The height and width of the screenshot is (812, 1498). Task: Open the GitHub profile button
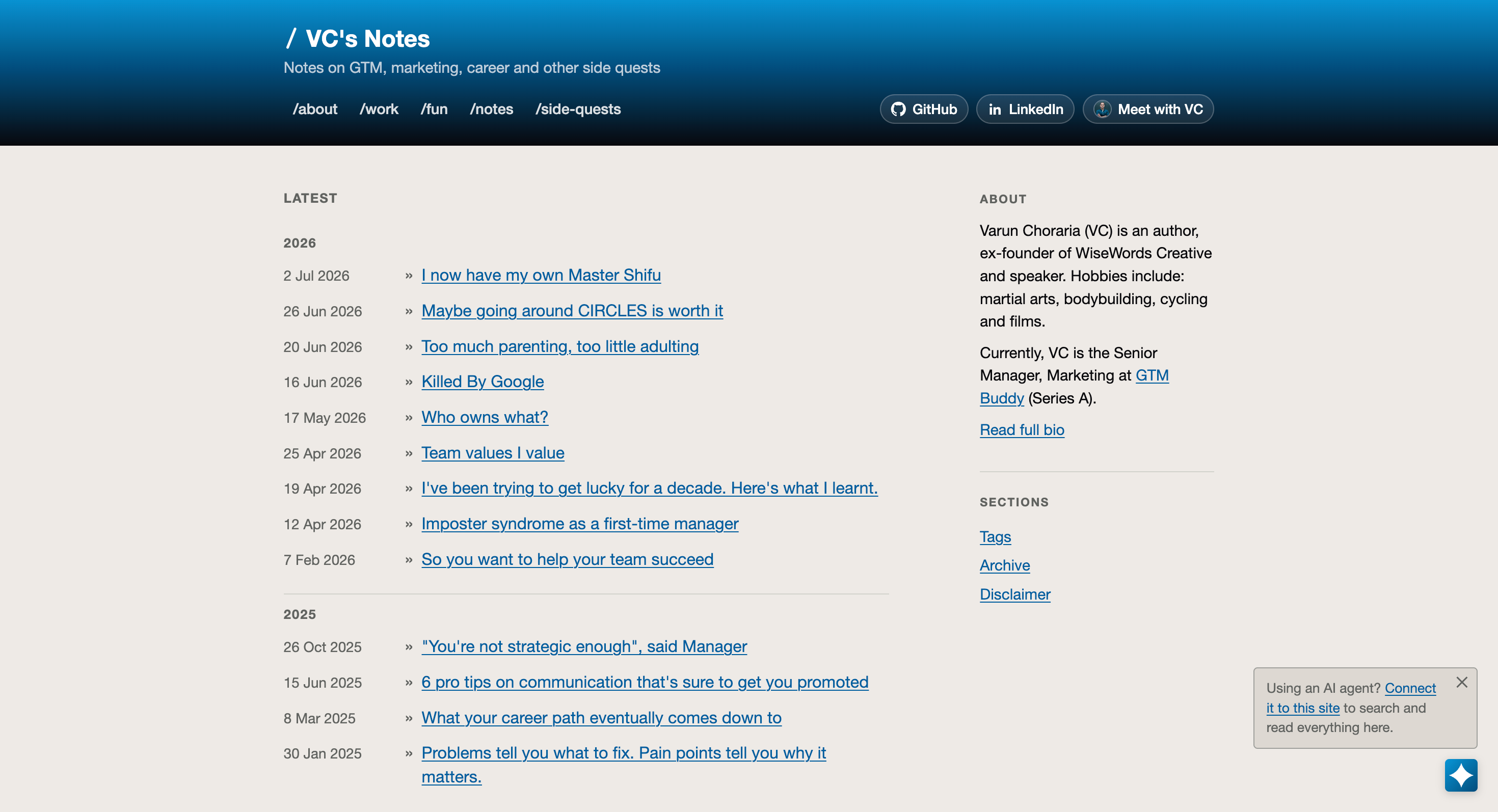923,110
